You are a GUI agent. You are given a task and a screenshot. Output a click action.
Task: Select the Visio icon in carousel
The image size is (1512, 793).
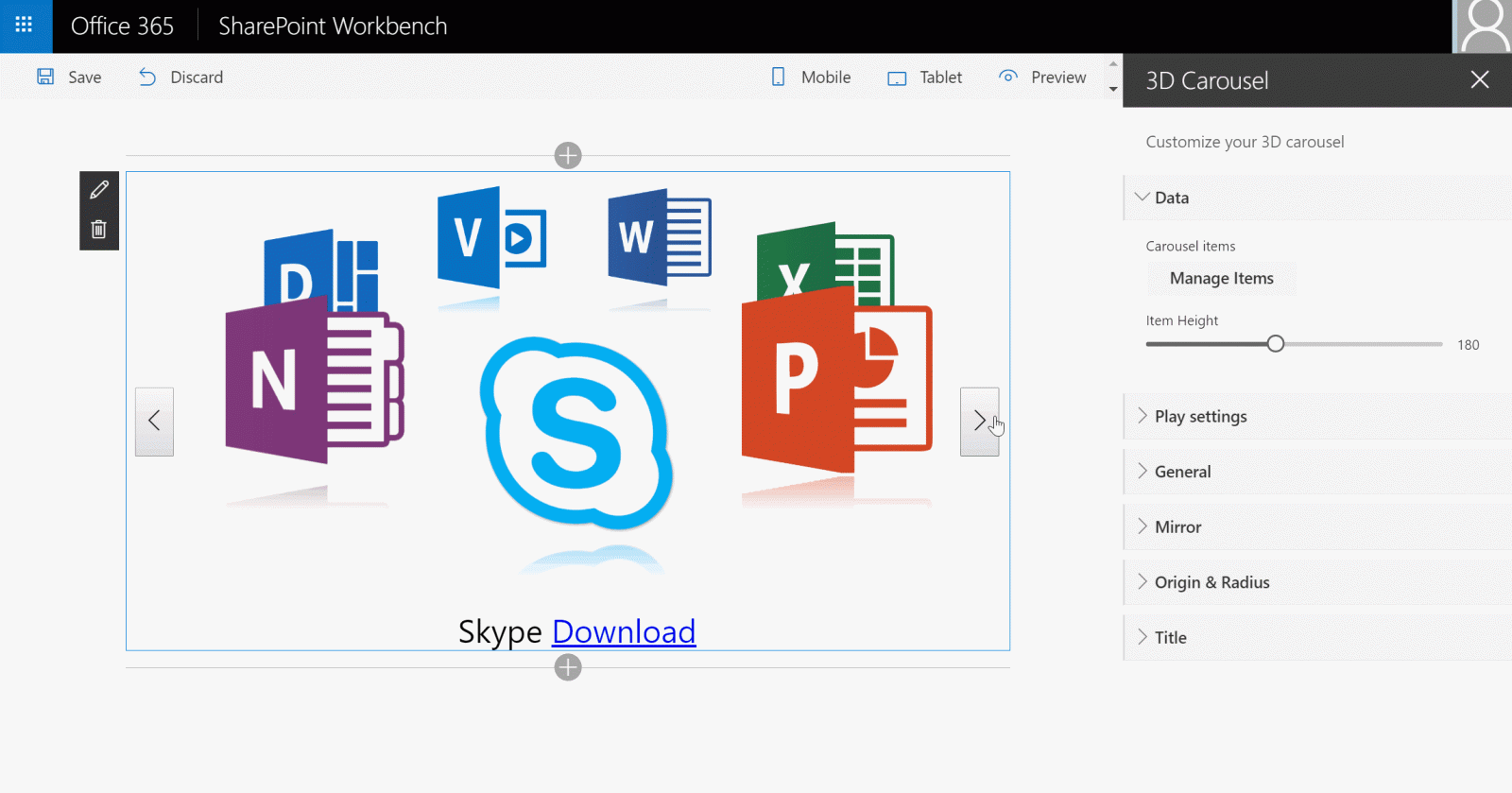491,237
